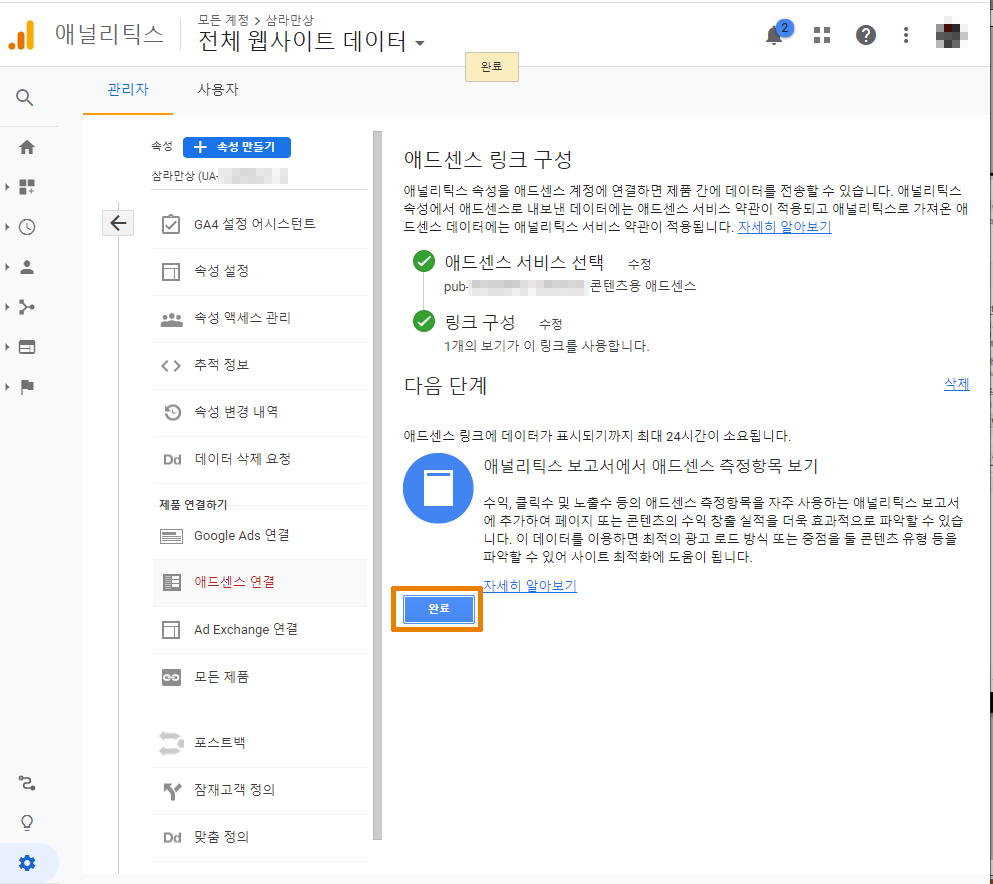The image size is (993, 884).
Task: Open the Attribution path icon
Action: pos(27,783)
